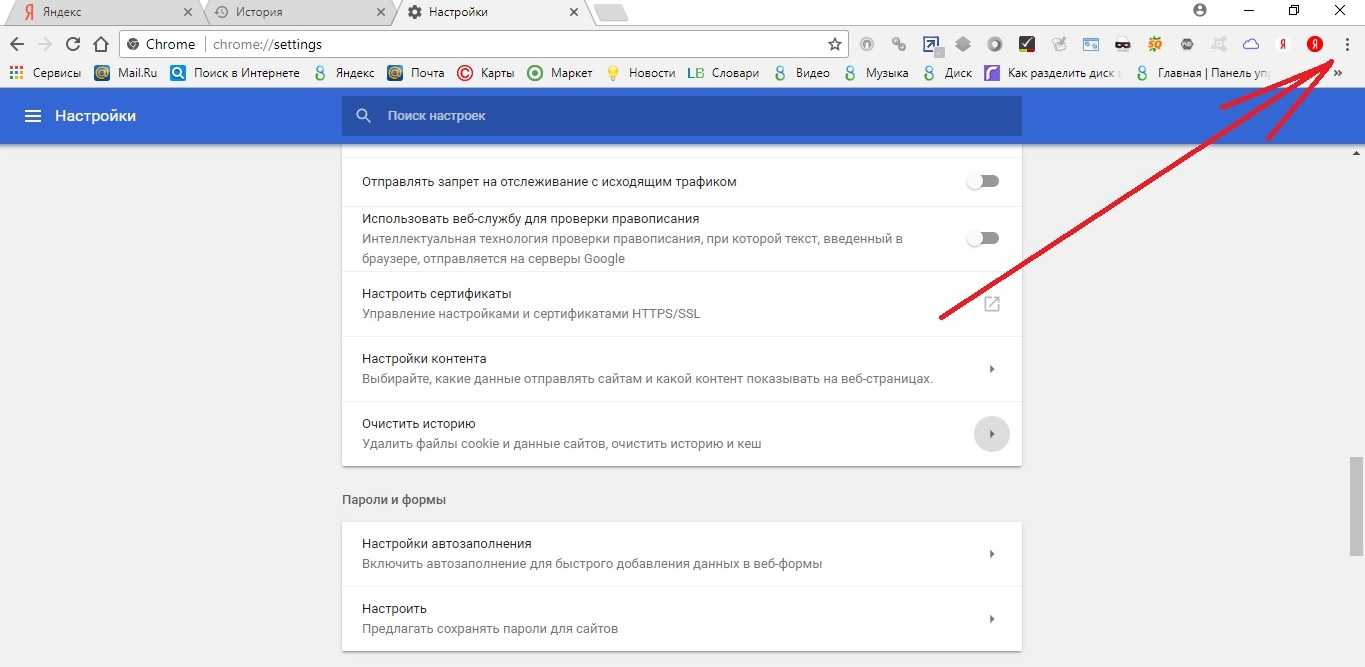Click the blue window screenshot extension icon
Screen dimensions: 1365x667
pyautogui.click(x=1091, y=44)
